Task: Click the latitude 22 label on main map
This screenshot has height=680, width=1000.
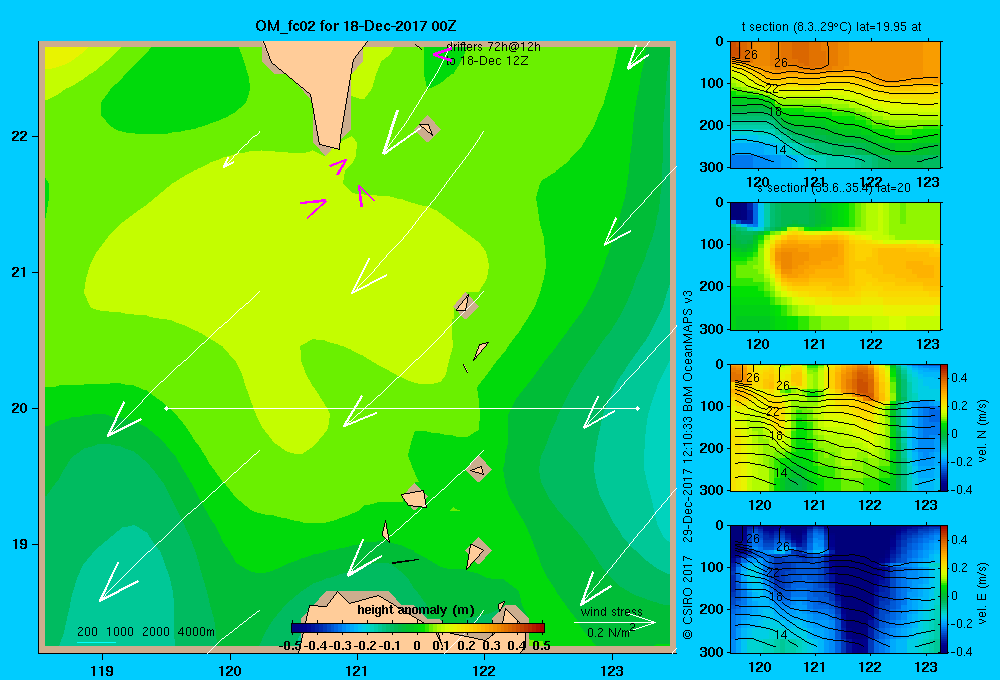Action: coord(20,137)
